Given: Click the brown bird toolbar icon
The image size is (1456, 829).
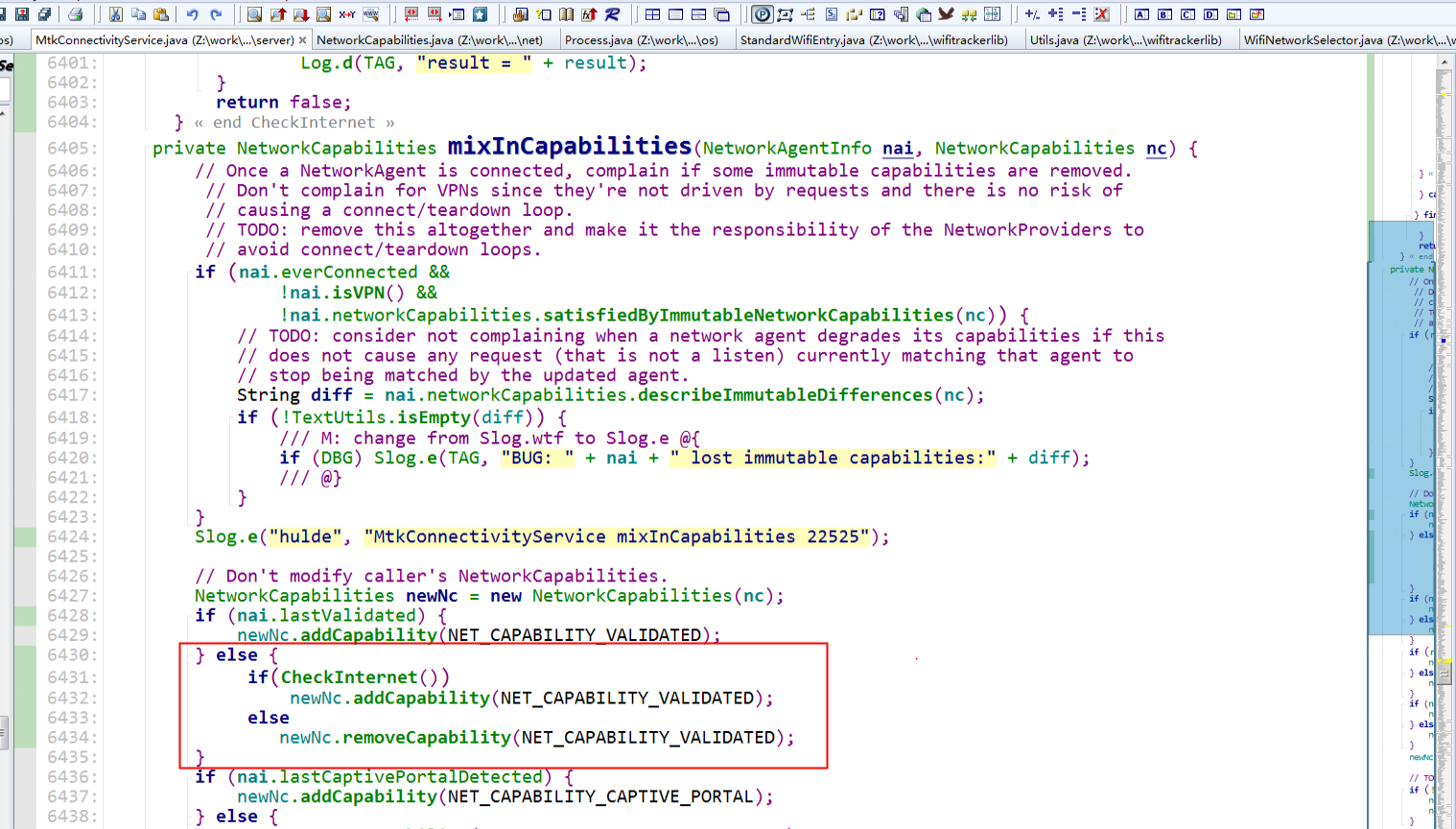Looking at the screenshot, I should coord(946,14).
